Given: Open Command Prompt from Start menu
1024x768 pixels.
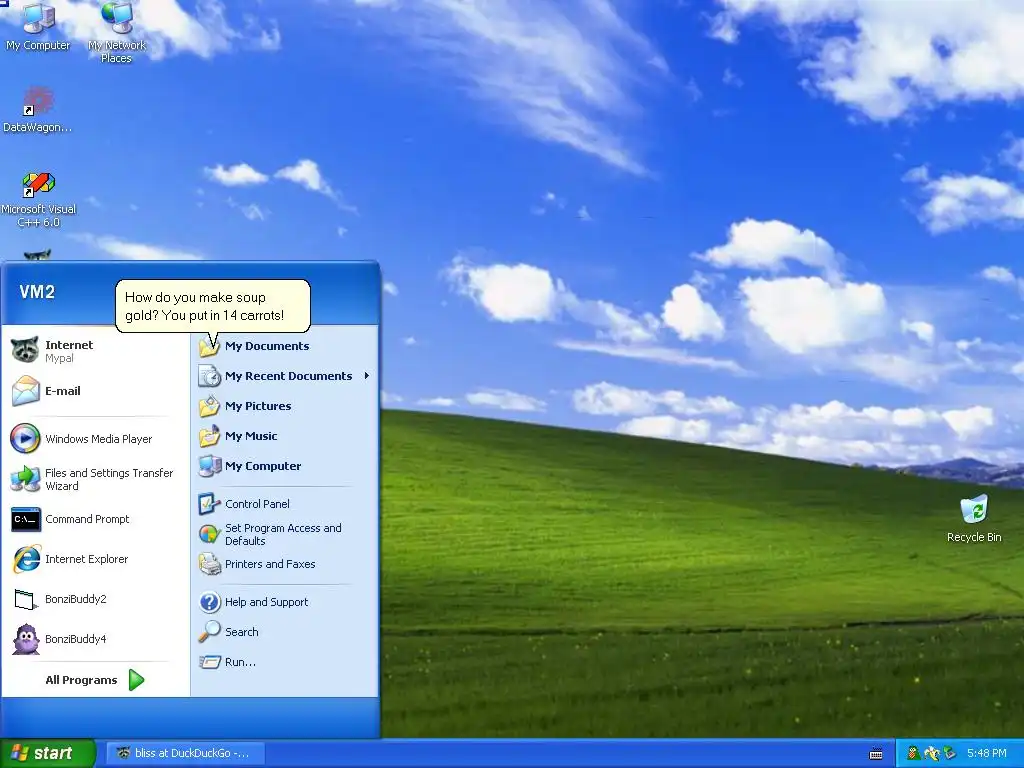Looking at the screenshot, I should click(x=96, y=519).
